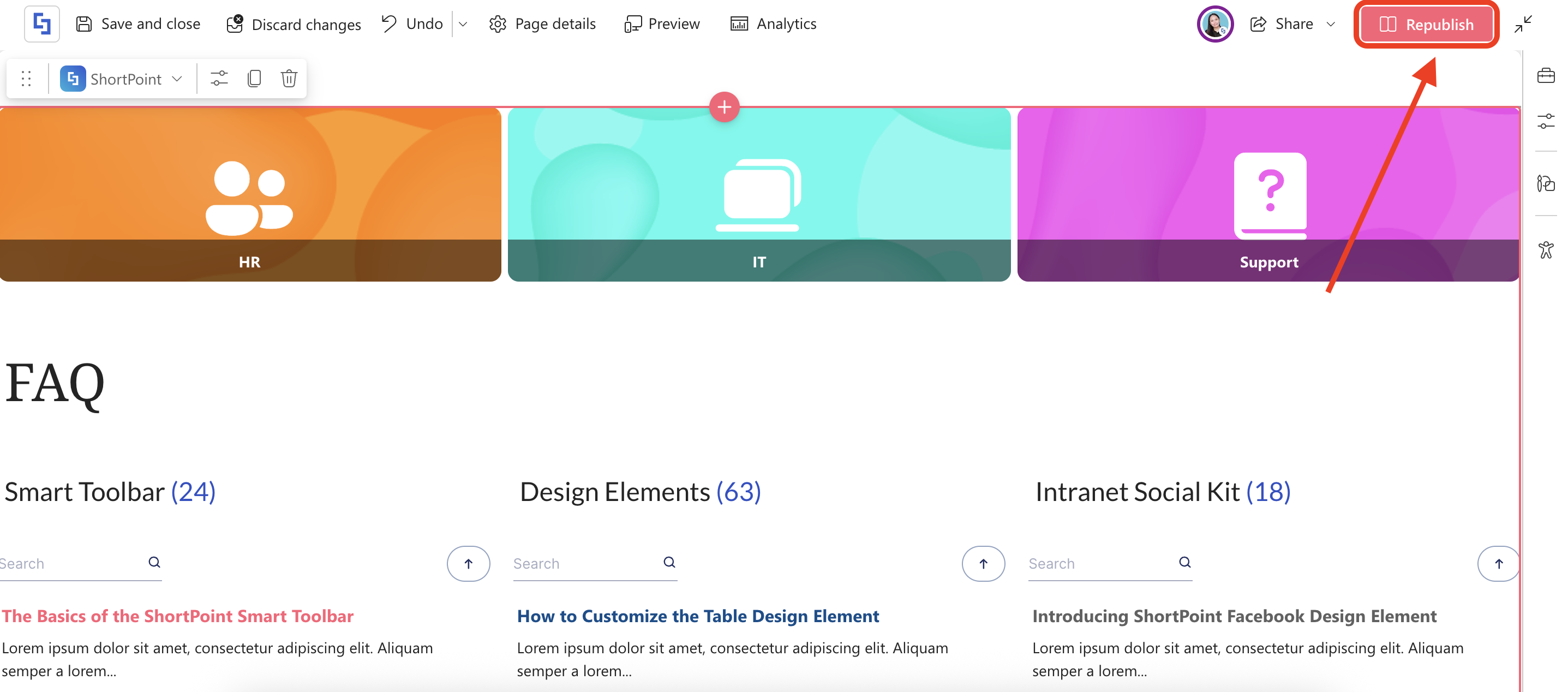Open Introducing ShortPoint Facebook Design Element

pyautogui.click(x=1235, y=617)
